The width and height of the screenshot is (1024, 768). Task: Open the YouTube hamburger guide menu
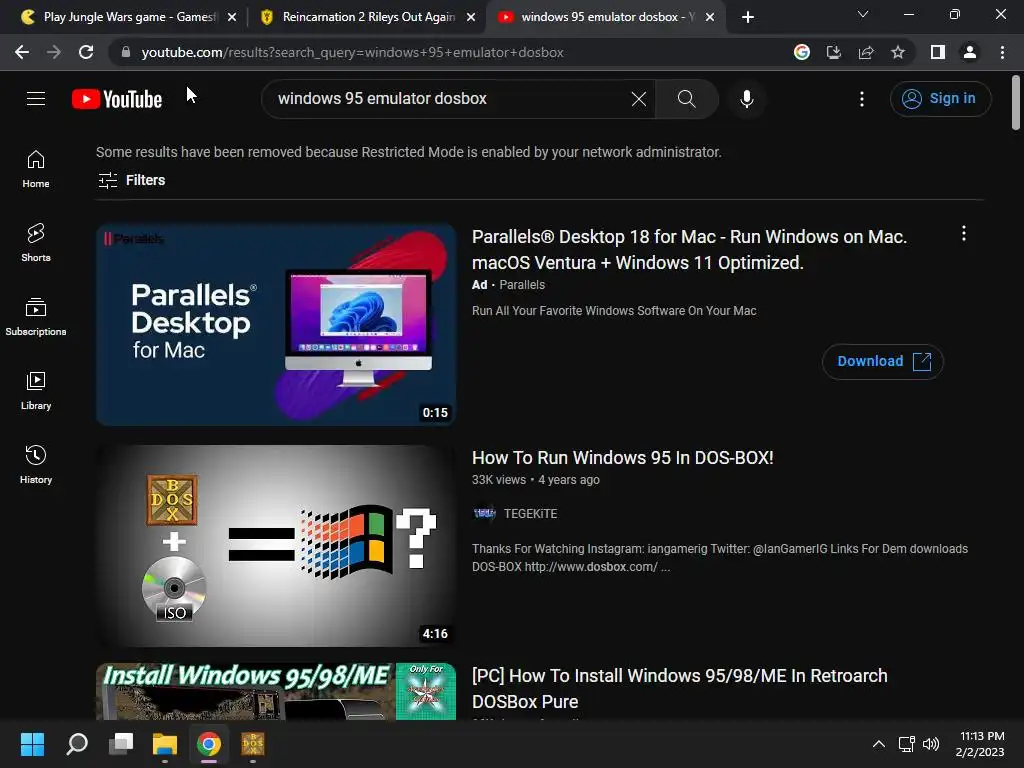tap(36, 99)
